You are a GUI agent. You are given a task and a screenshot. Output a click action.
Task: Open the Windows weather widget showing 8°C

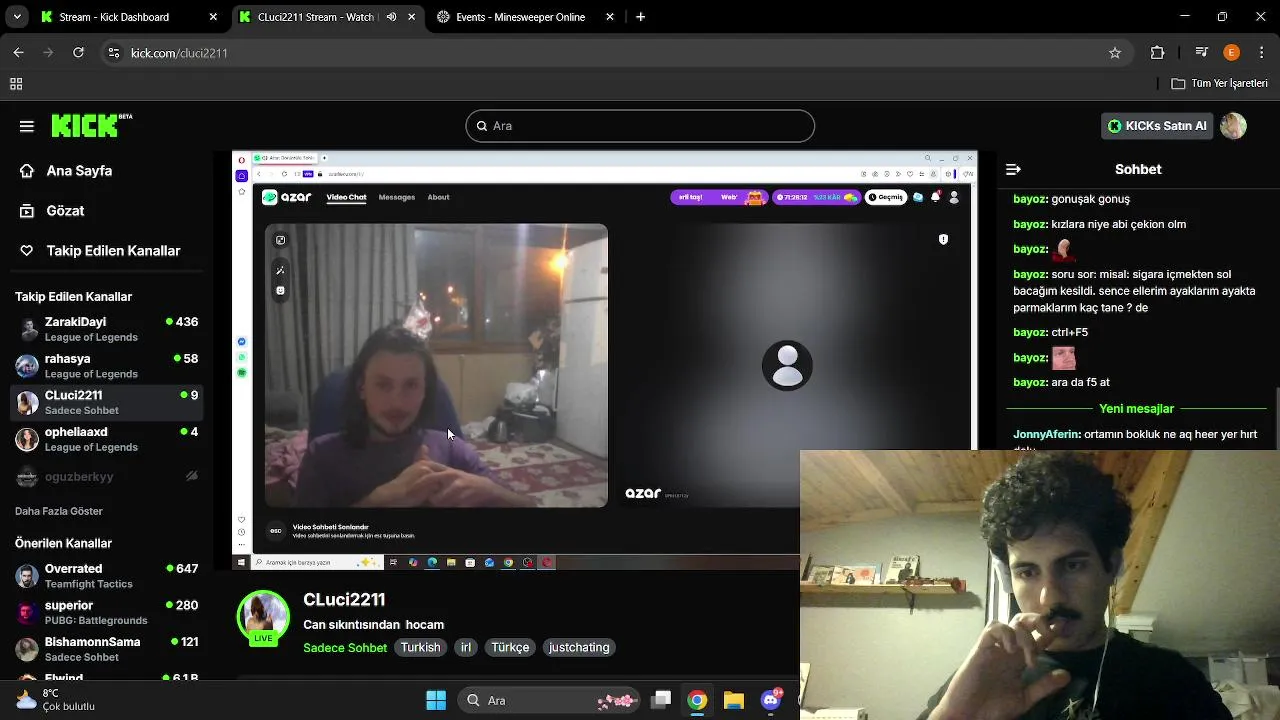pos(55,700)
